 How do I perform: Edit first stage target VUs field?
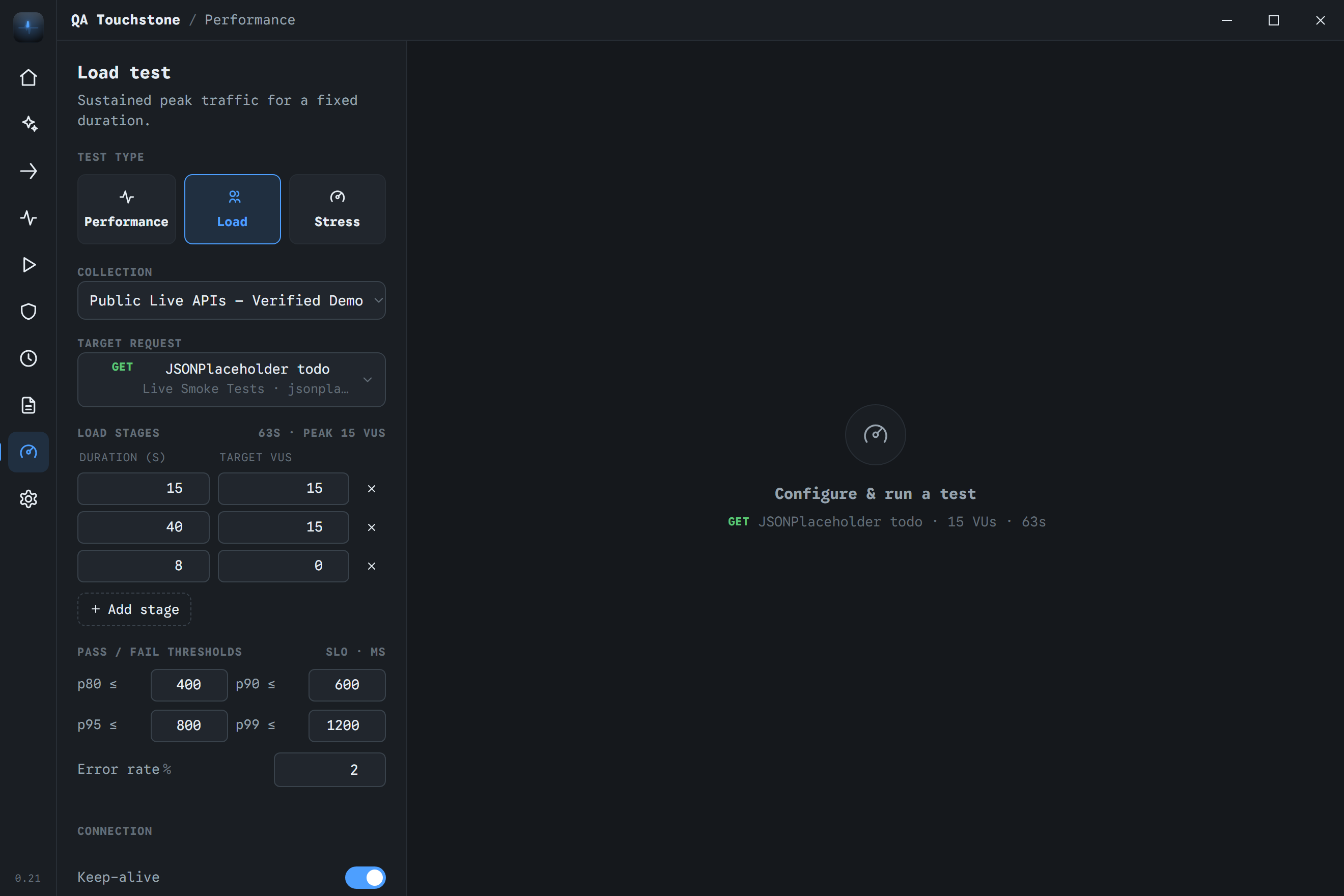click(x=284, y=489)
